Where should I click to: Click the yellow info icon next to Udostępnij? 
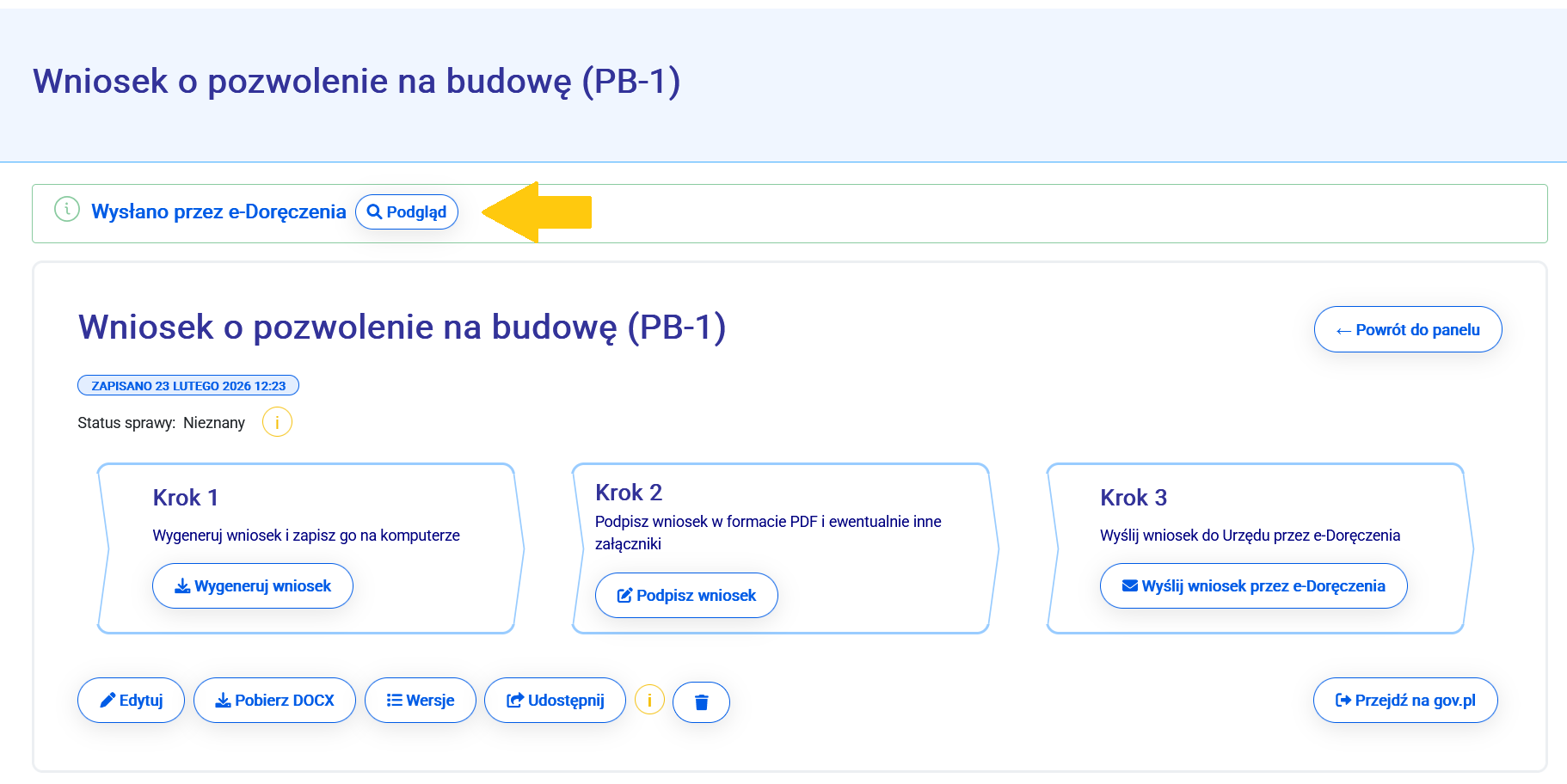(649, 701)
